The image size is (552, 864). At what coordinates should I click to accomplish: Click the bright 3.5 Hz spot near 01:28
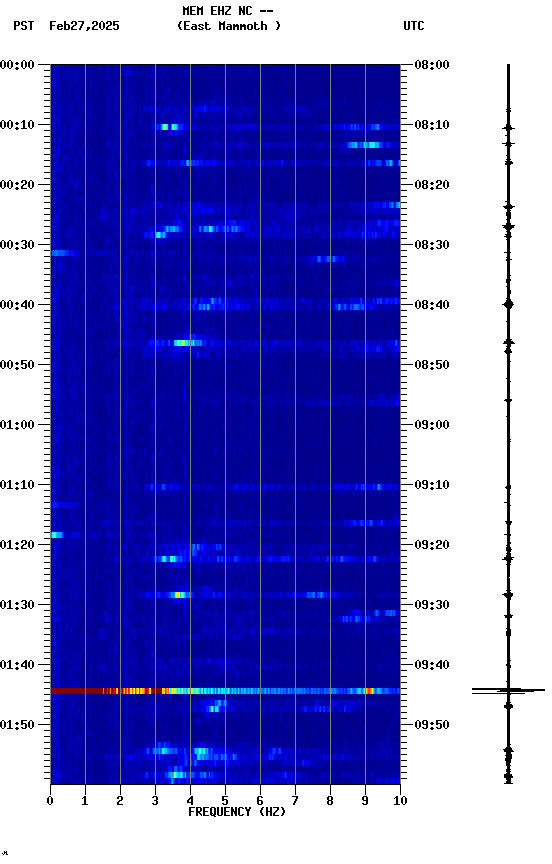point(179,595)
